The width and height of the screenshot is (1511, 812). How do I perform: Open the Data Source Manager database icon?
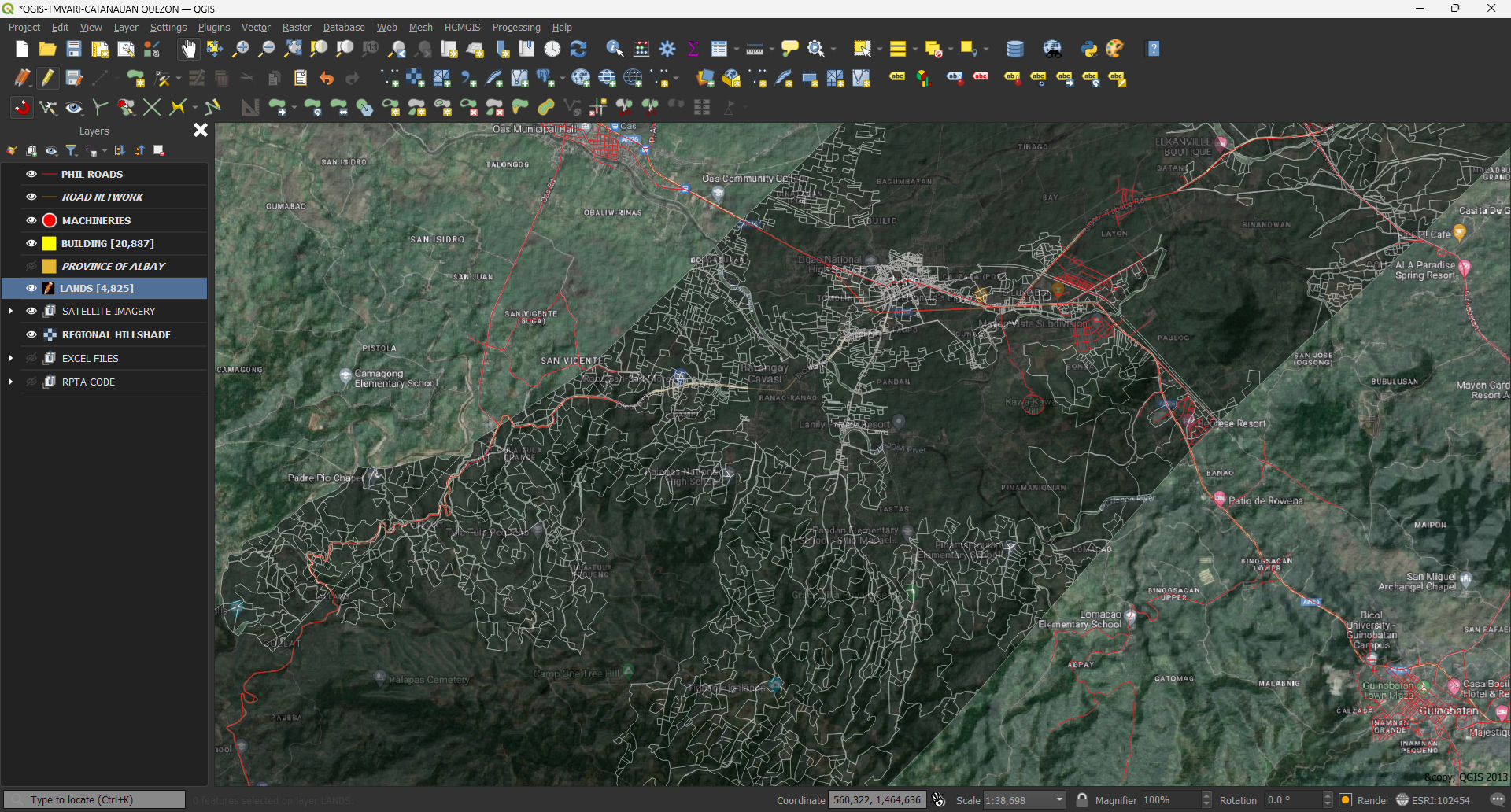click(x=1015, y=49)
